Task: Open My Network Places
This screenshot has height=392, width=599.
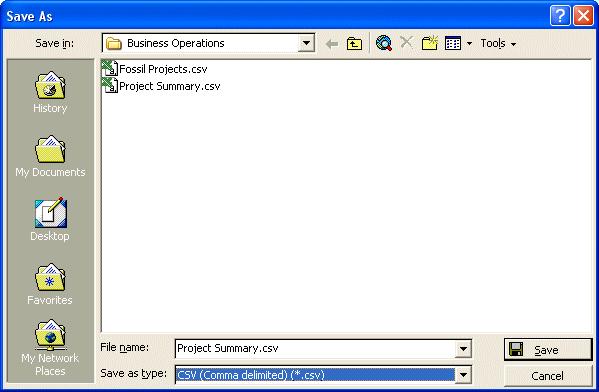Action: (50, 348)
